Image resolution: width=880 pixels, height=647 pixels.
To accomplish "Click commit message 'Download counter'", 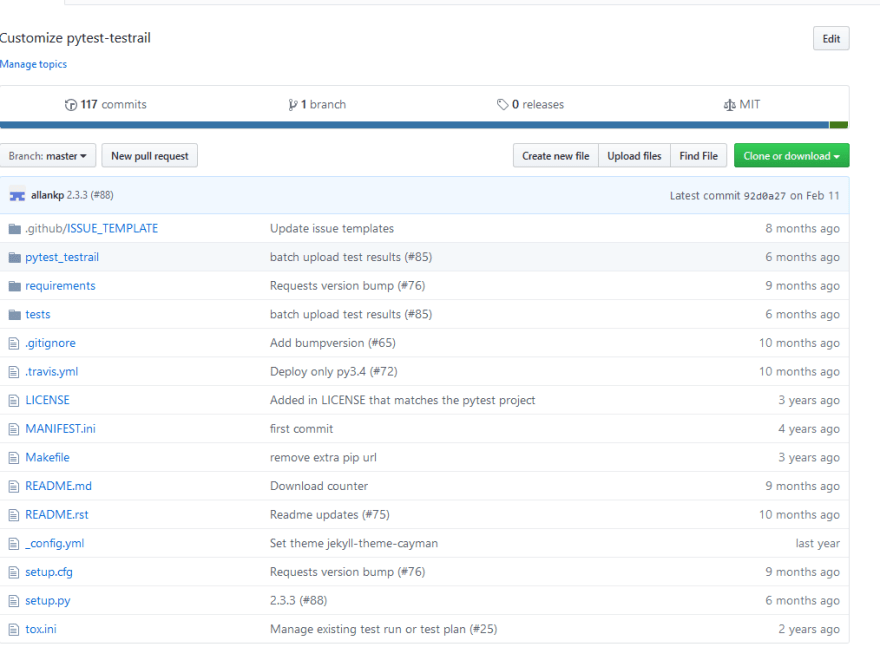I will (x=319, y=486).
